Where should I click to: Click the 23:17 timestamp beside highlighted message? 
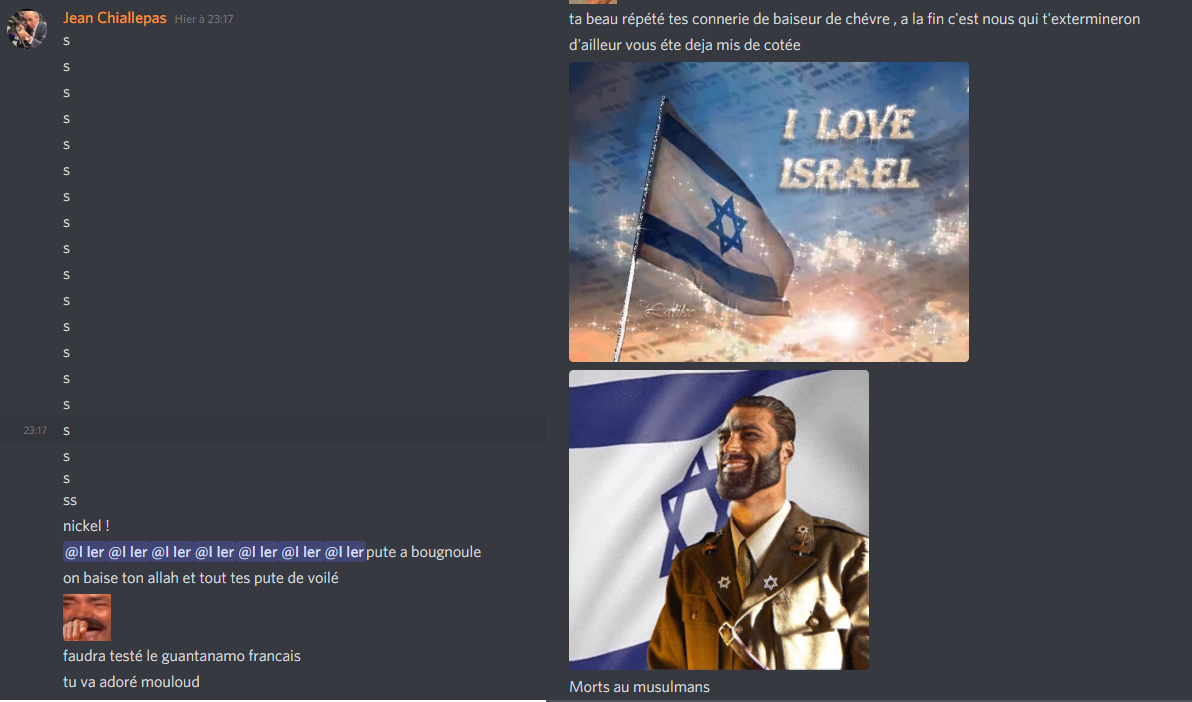pos(35,430)
